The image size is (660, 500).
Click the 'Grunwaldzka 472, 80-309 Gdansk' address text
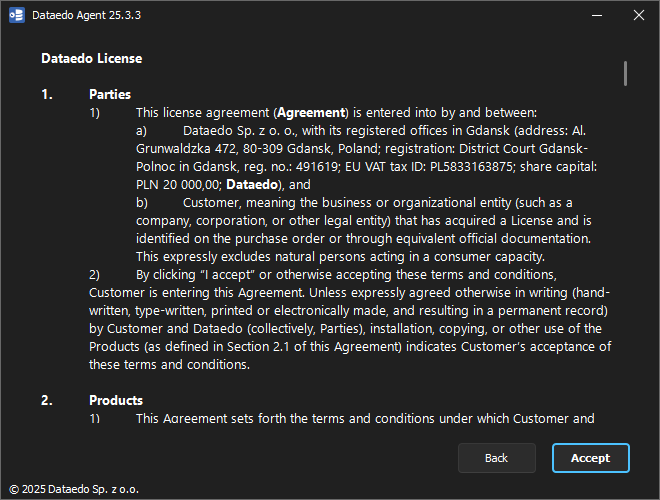[234, 149]
